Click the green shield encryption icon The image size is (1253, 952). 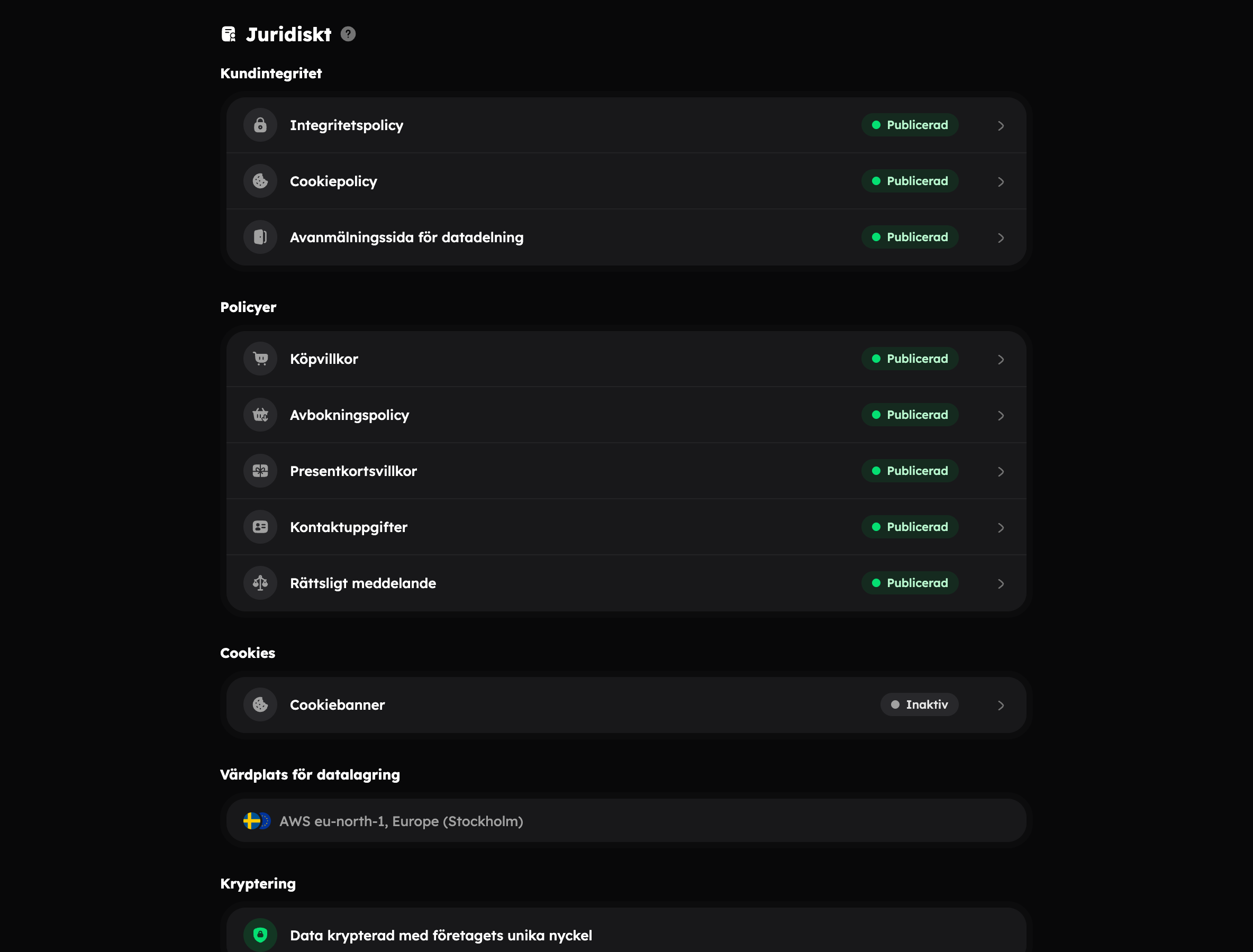pos(260,935)
